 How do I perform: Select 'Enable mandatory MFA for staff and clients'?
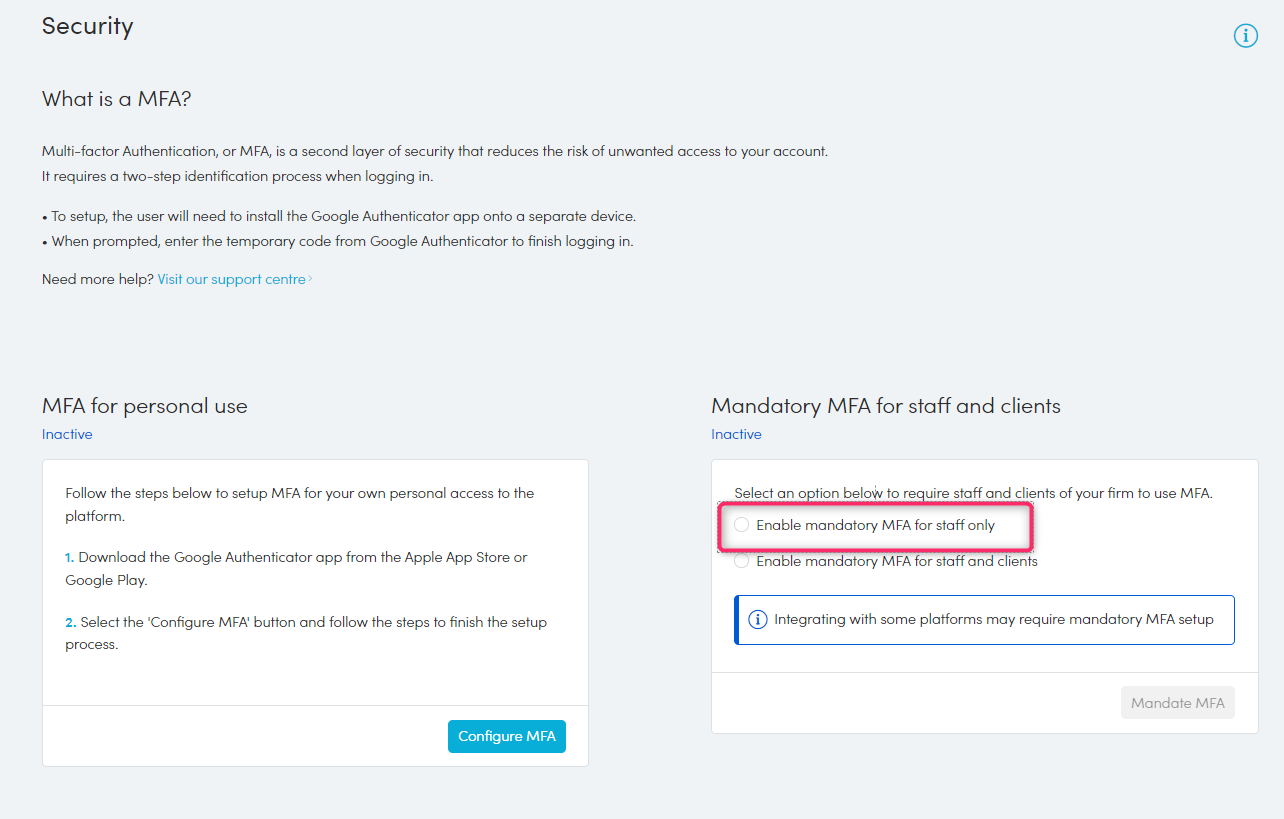[742, 562]
